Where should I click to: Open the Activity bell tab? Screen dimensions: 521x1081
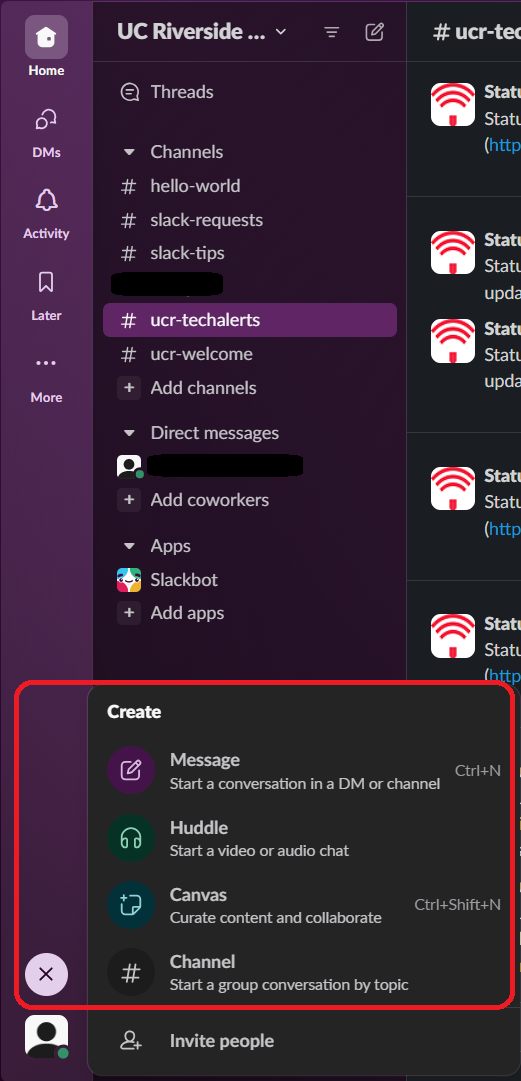46,214
